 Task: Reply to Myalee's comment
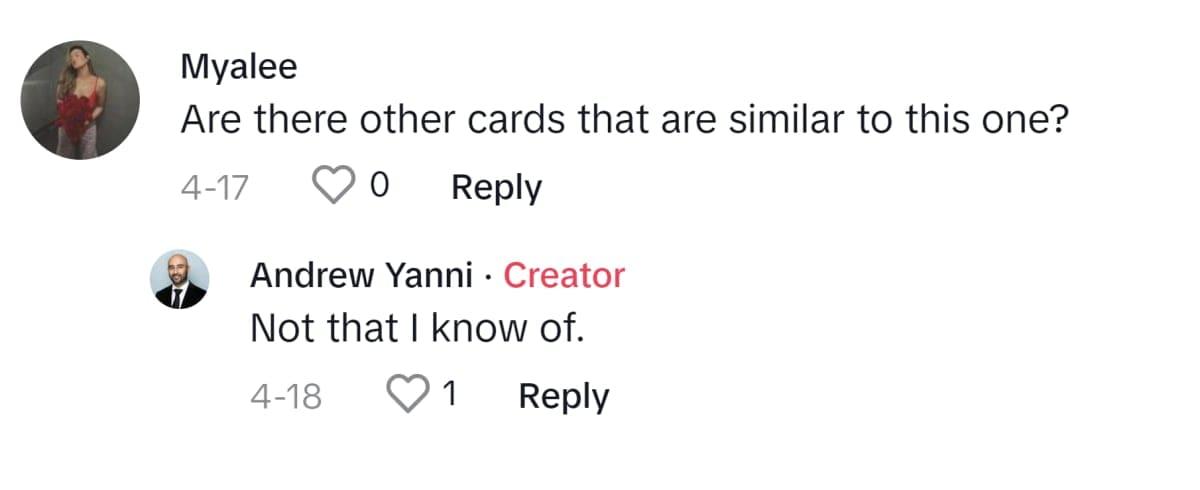tap(496, 187)
